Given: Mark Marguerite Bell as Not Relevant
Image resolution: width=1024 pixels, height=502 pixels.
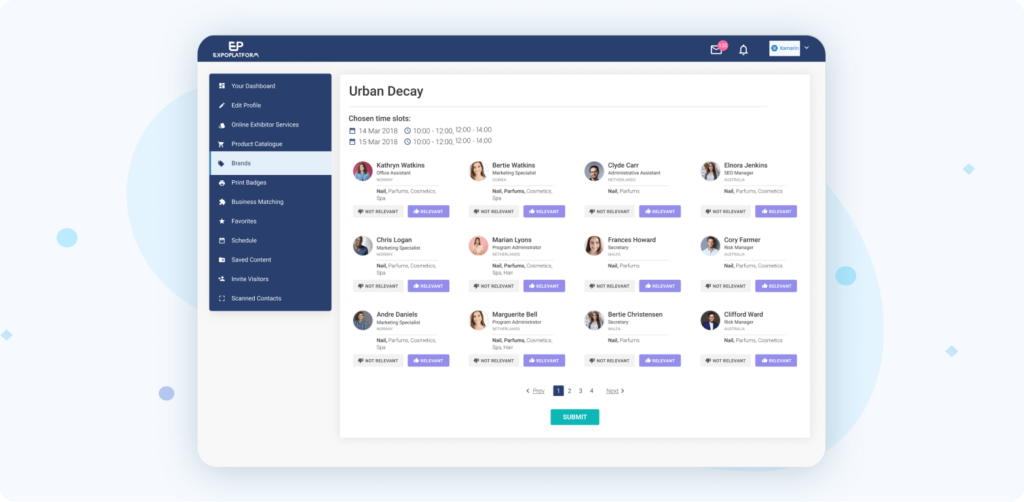Looking at the screenshot, I should point(494,360).
